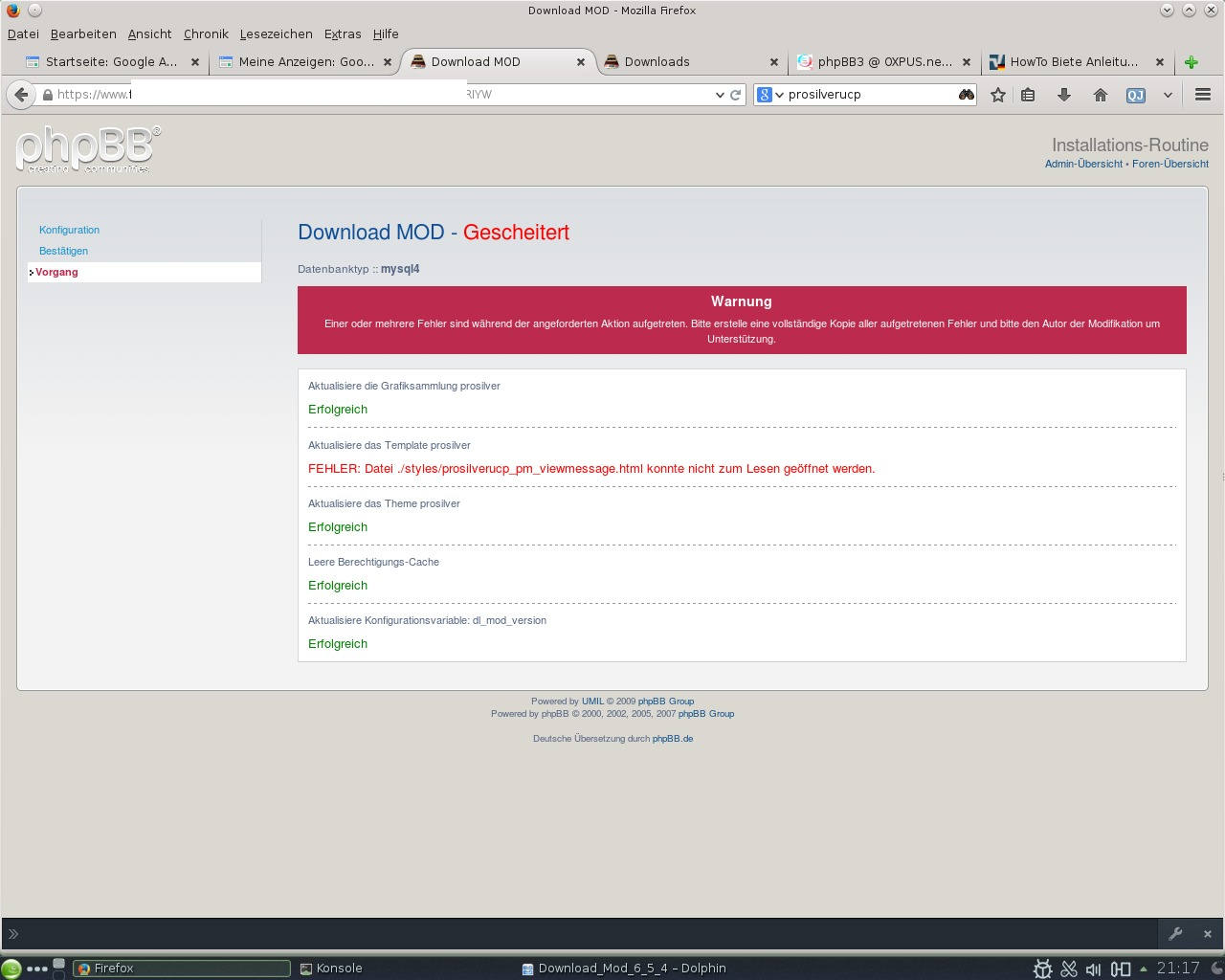Viewport: 1225px width, 980px height.
Task: Reload the current page
Action: (x=735, y=95)
